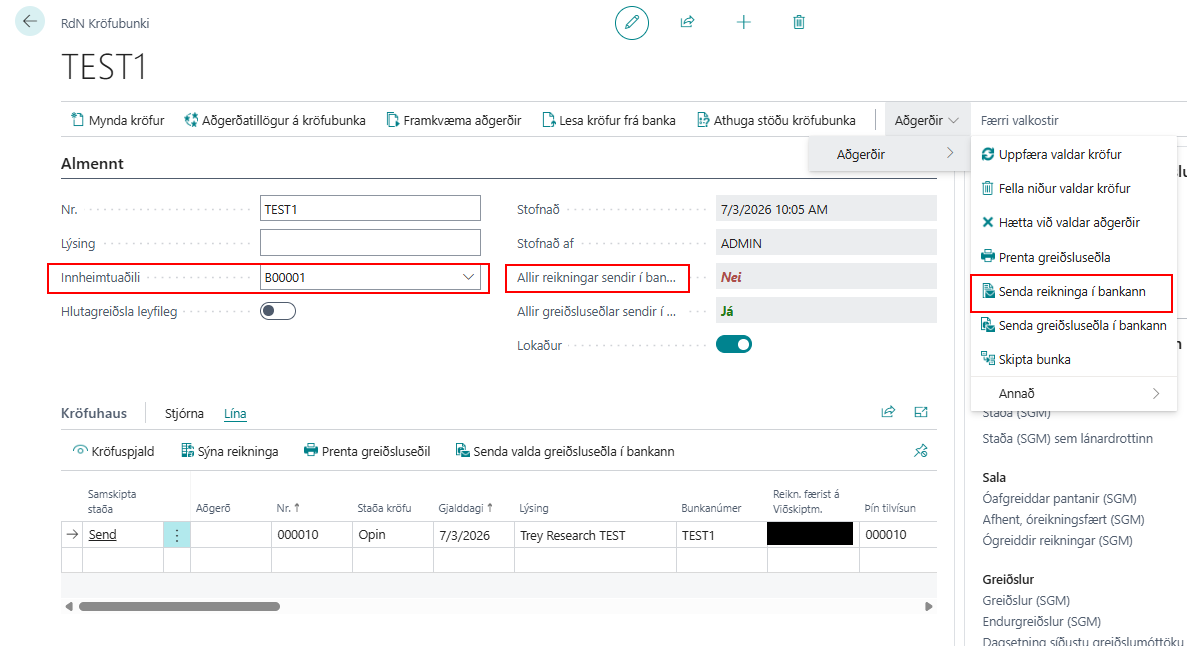
Task: Click the plus icon to create new
Action: (743, 22)
